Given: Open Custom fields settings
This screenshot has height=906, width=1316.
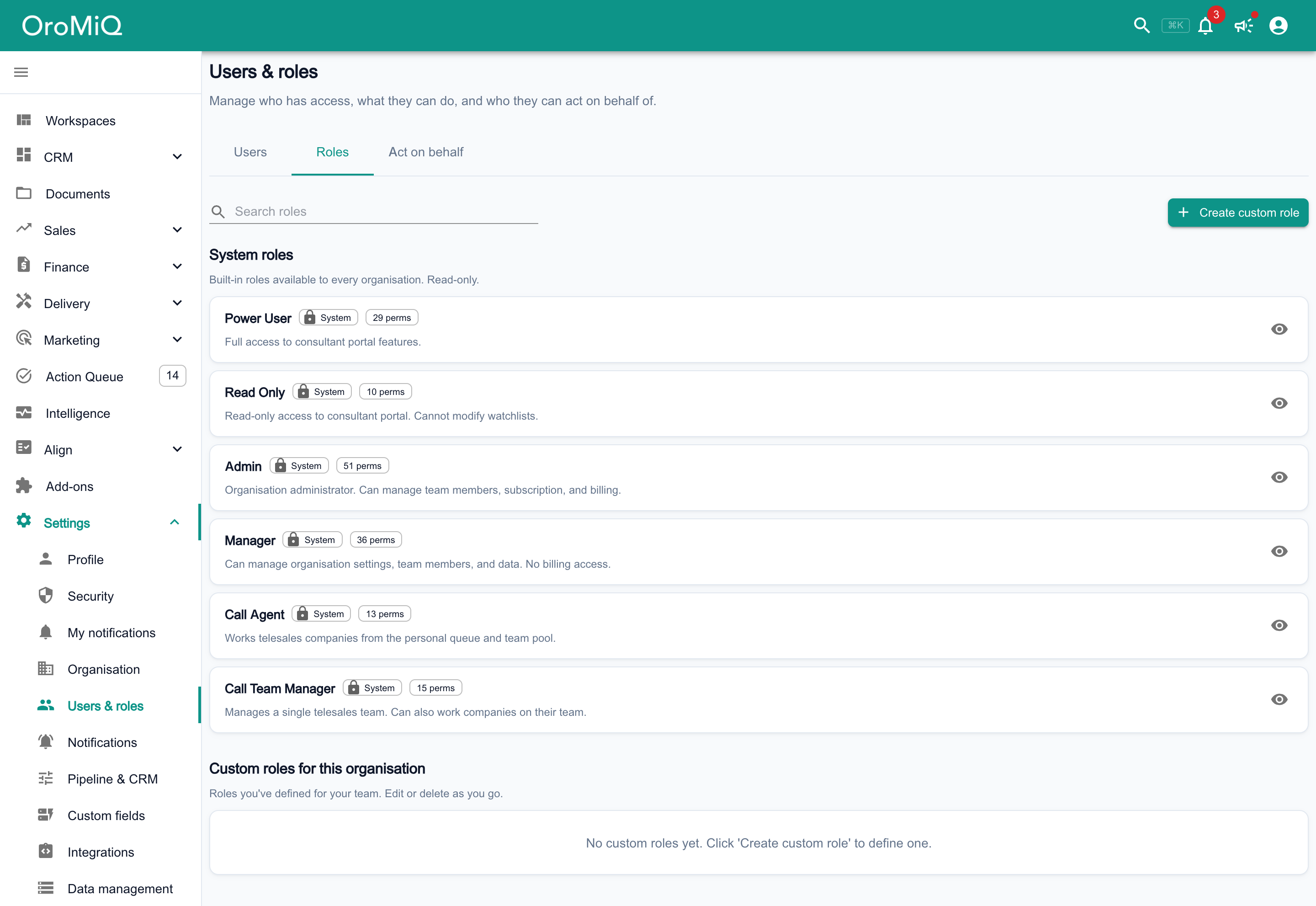Looking at the screenshot, I should [x=101, y=815].
